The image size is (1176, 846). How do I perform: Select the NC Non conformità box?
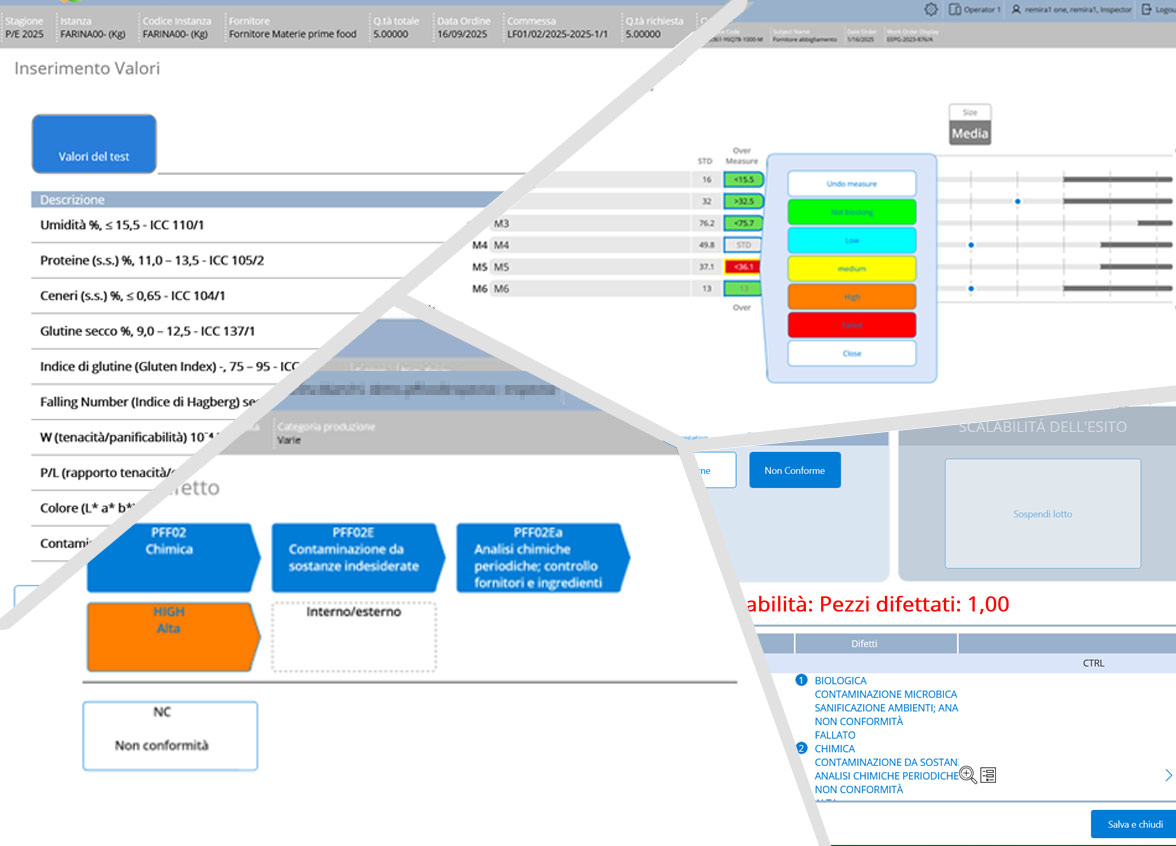click(170, 735)
